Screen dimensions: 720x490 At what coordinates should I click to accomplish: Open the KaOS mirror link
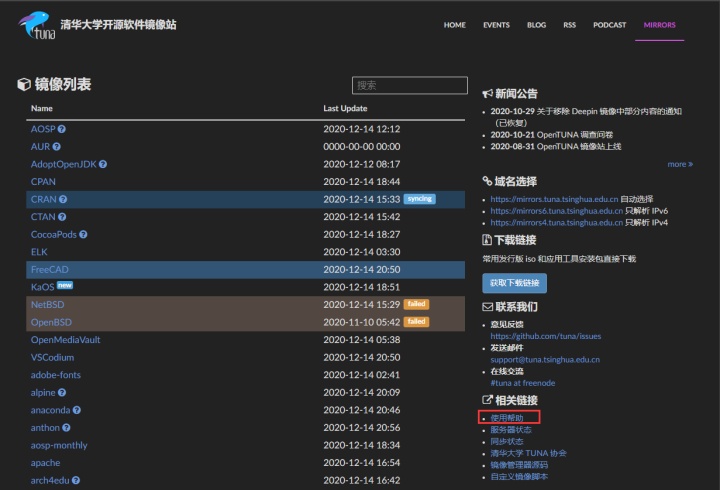point(43,287)
